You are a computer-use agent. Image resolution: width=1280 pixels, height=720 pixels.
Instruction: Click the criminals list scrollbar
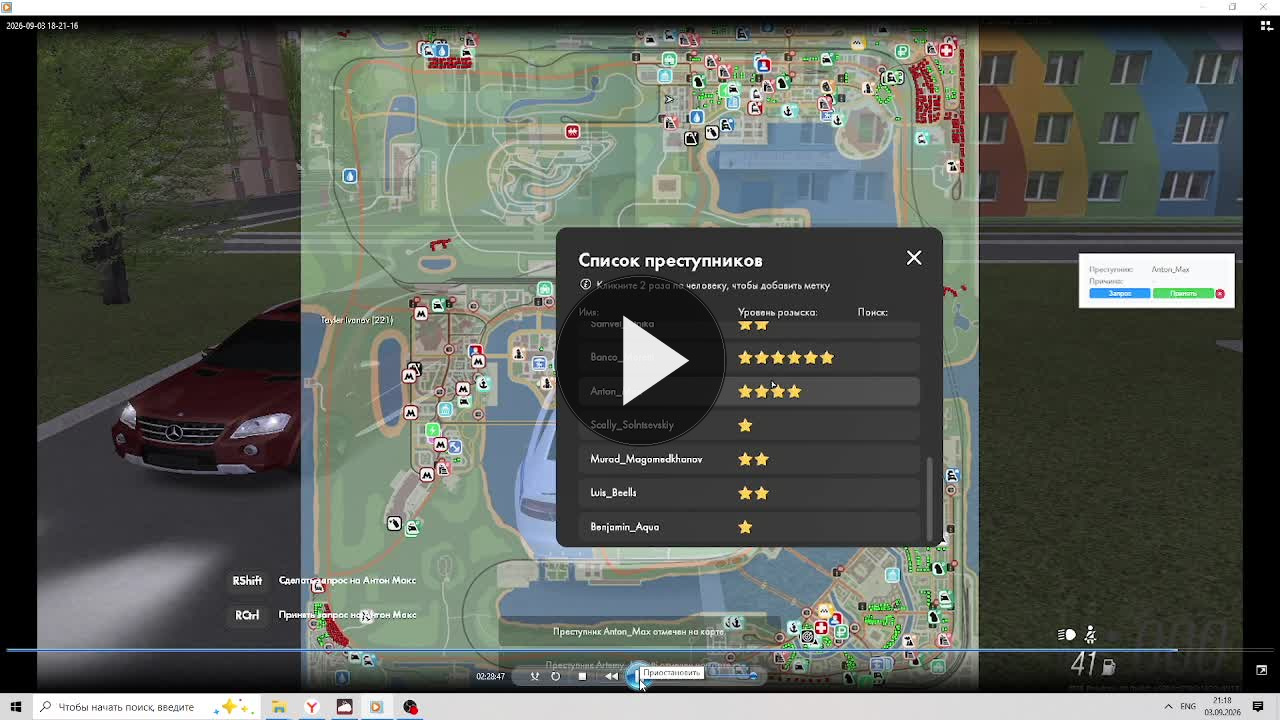pyautogui.click(x=929, y=497)
